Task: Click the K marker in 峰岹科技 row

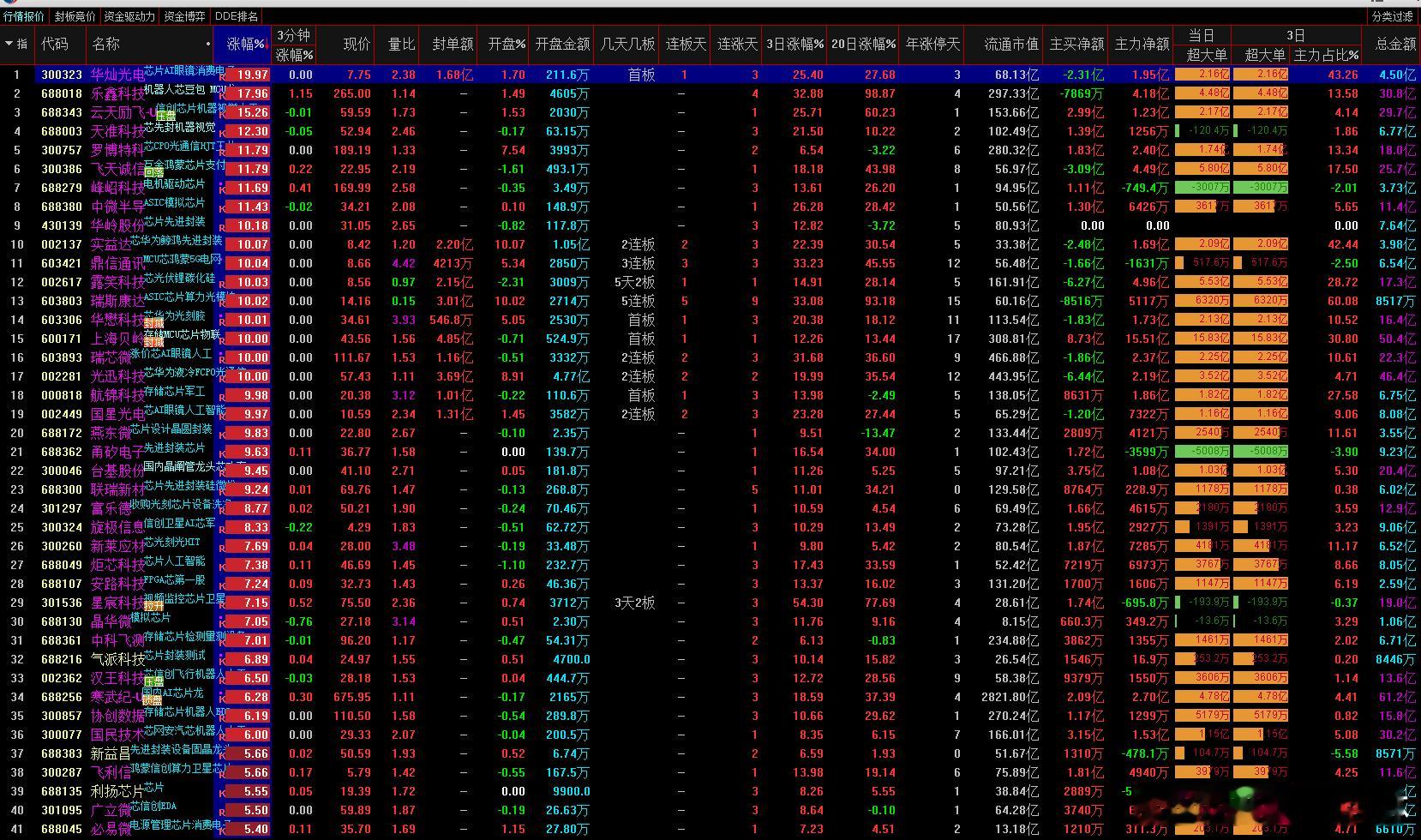Action: [x=223, y=189]
